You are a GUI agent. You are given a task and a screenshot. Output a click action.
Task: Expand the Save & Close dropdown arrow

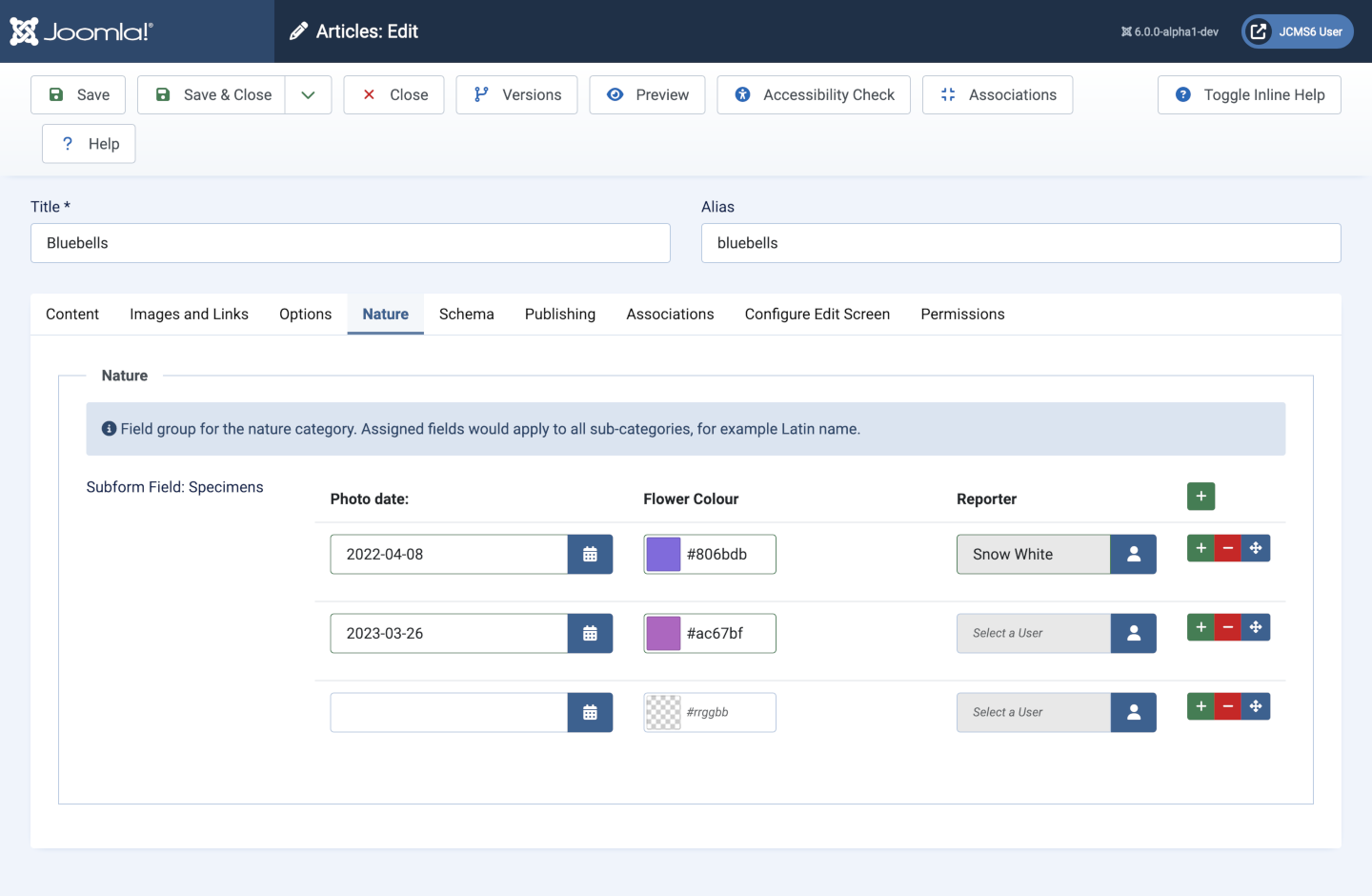[308, 95]
